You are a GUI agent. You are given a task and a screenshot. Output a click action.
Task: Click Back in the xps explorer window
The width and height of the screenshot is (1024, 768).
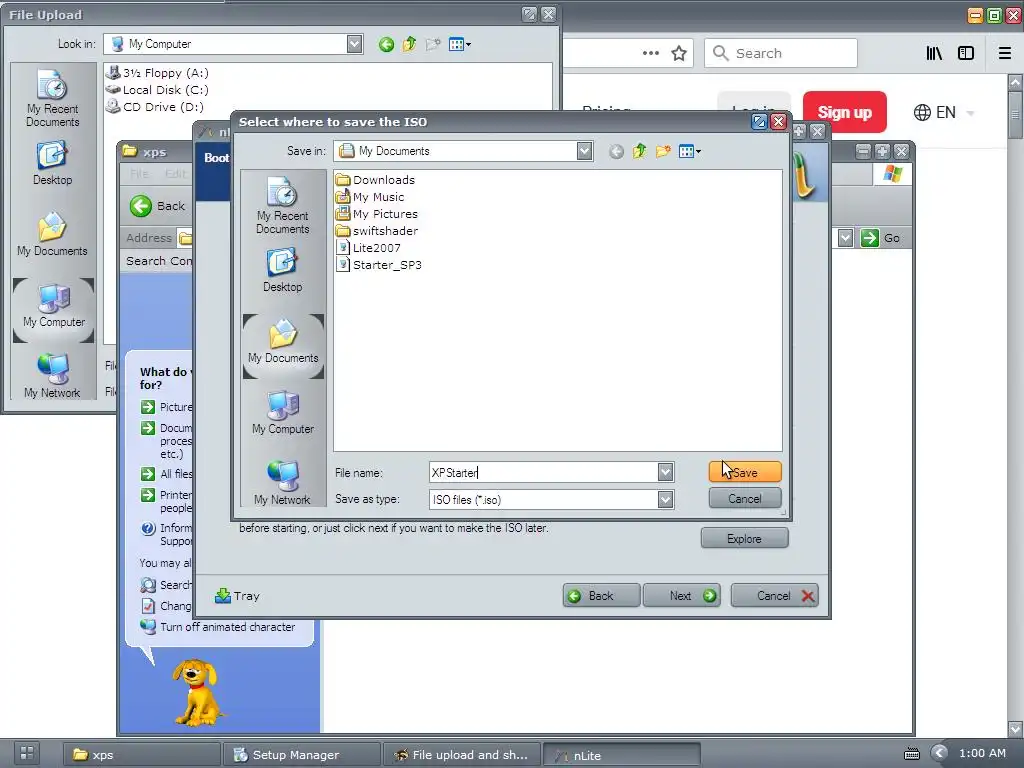(157, 206)
